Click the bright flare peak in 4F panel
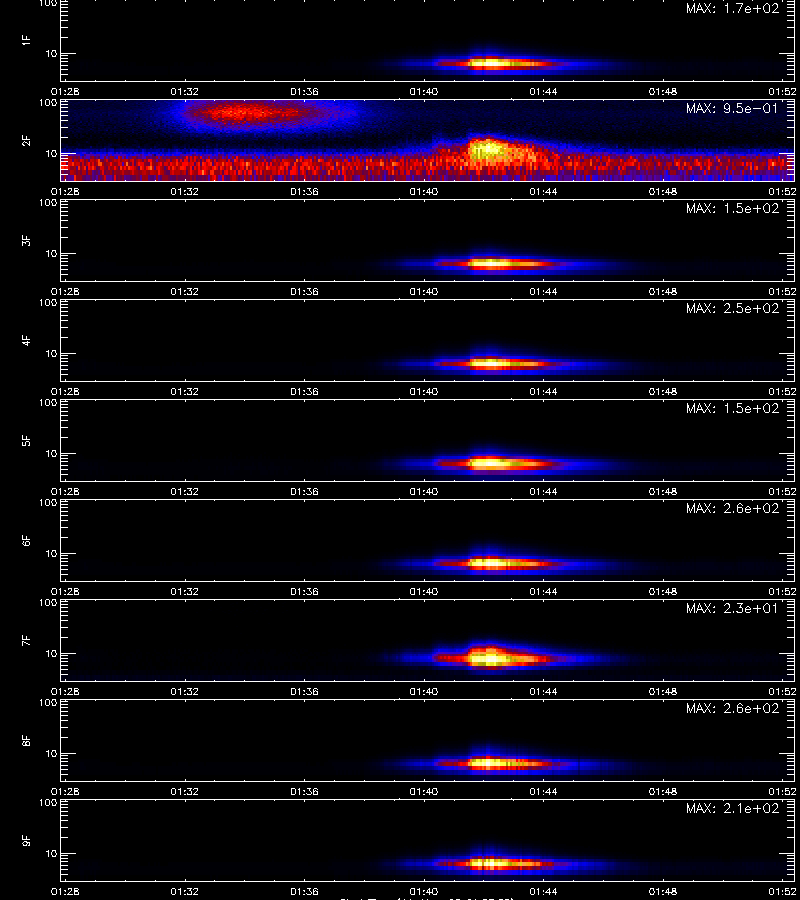This screenshot has width=800, height=900. (x=491, y=363)
